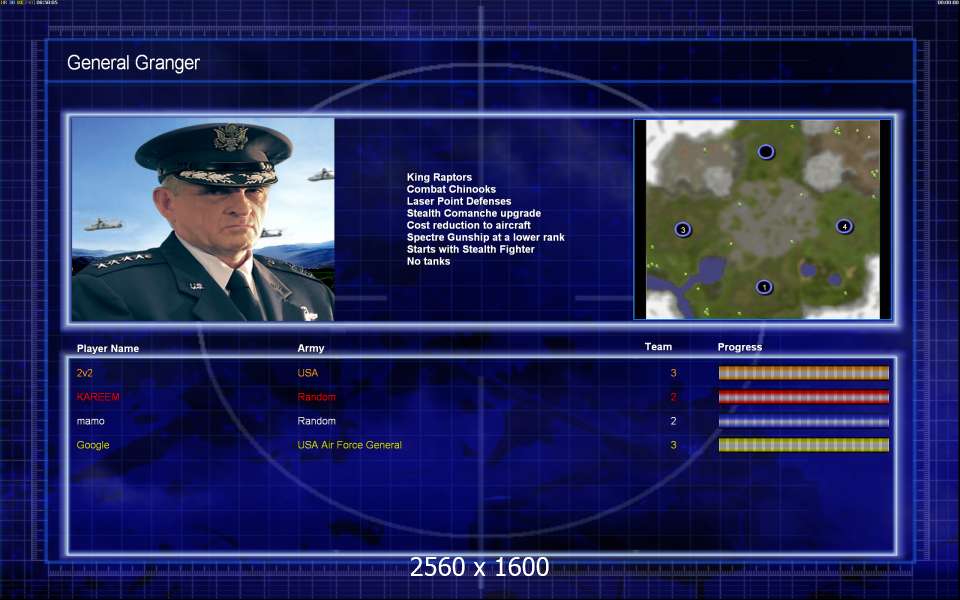
Task: Click the red progress bar for KAREEM
Action: (x=803, y=397)
